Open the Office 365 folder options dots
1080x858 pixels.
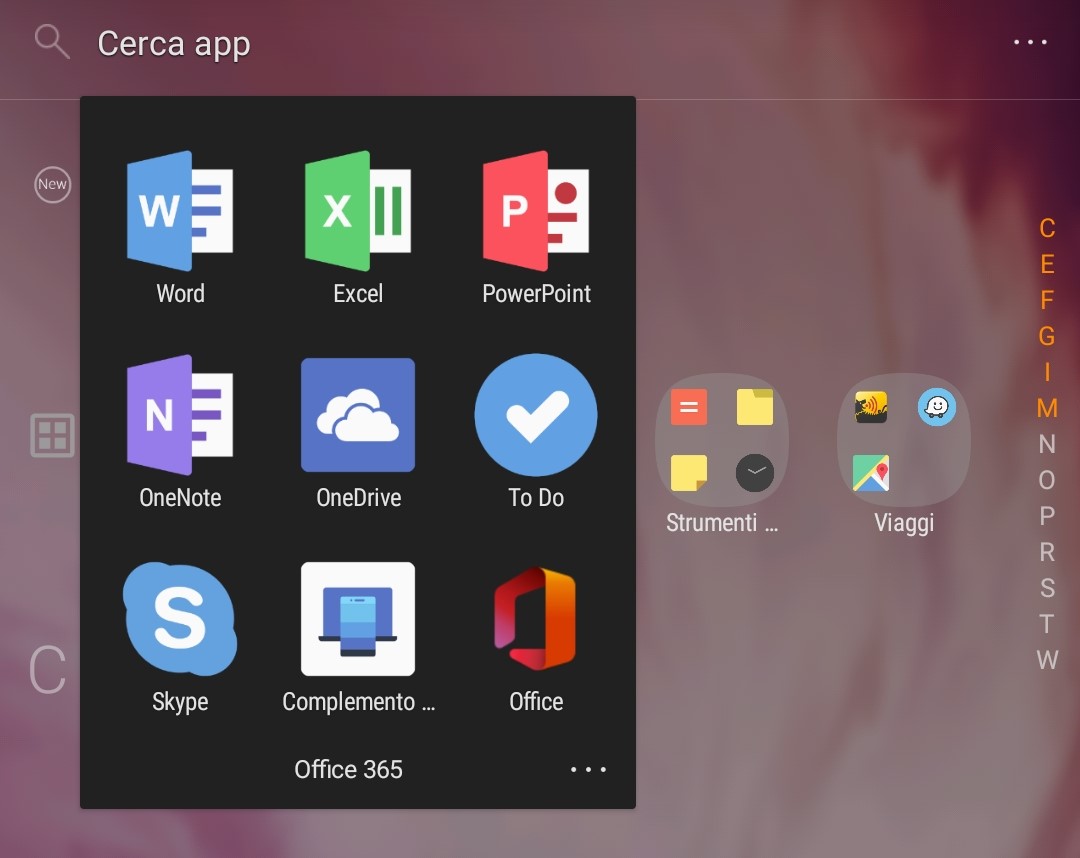(588, 769)
